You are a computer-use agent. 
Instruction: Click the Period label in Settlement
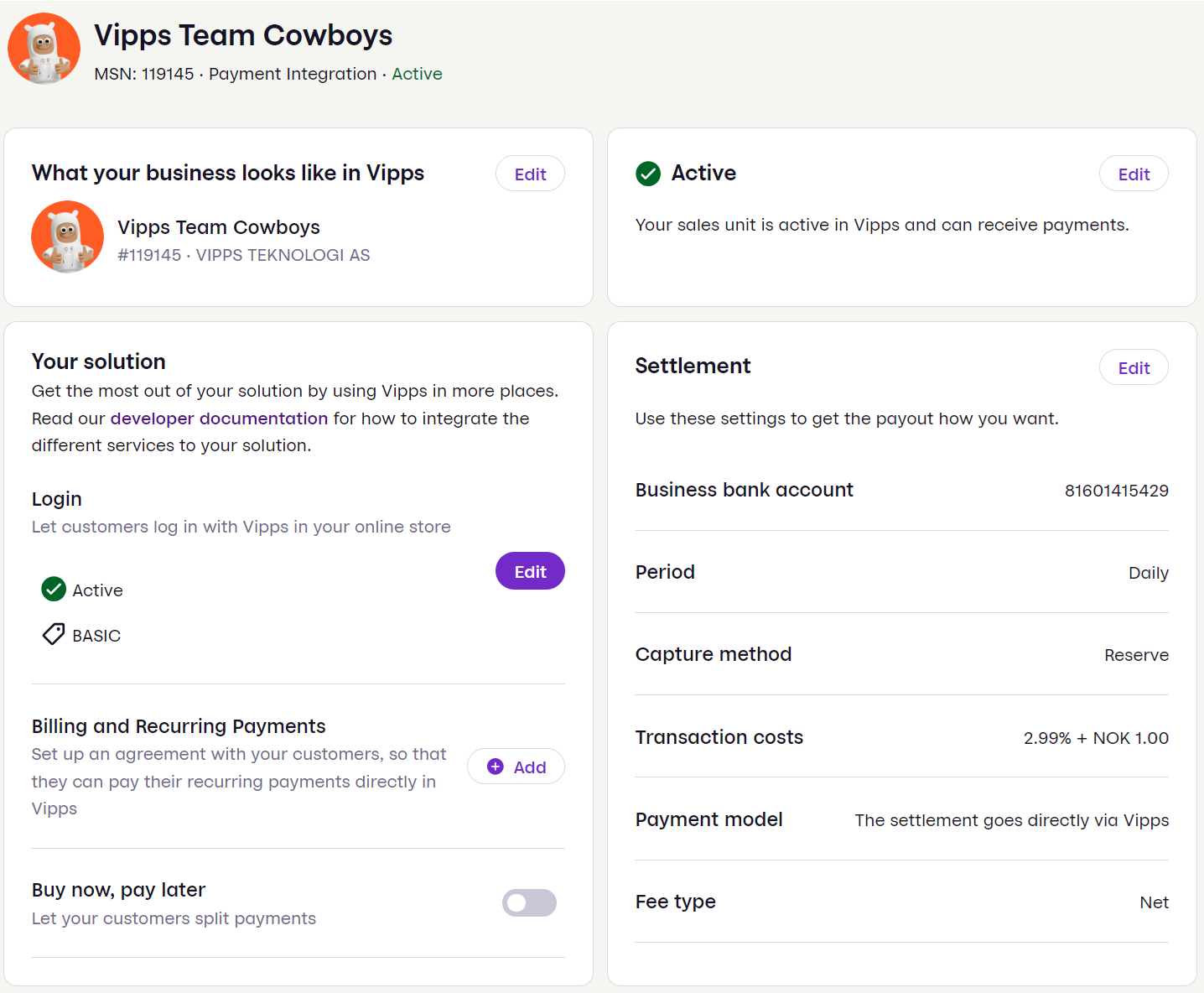[x=665, y=572]
